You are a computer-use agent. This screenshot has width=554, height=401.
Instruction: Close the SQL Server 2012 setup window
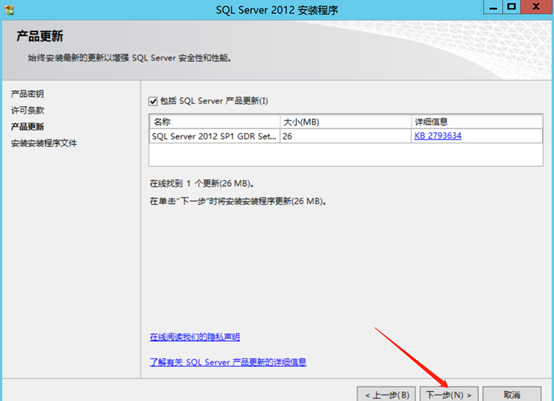tap(536, 7)
